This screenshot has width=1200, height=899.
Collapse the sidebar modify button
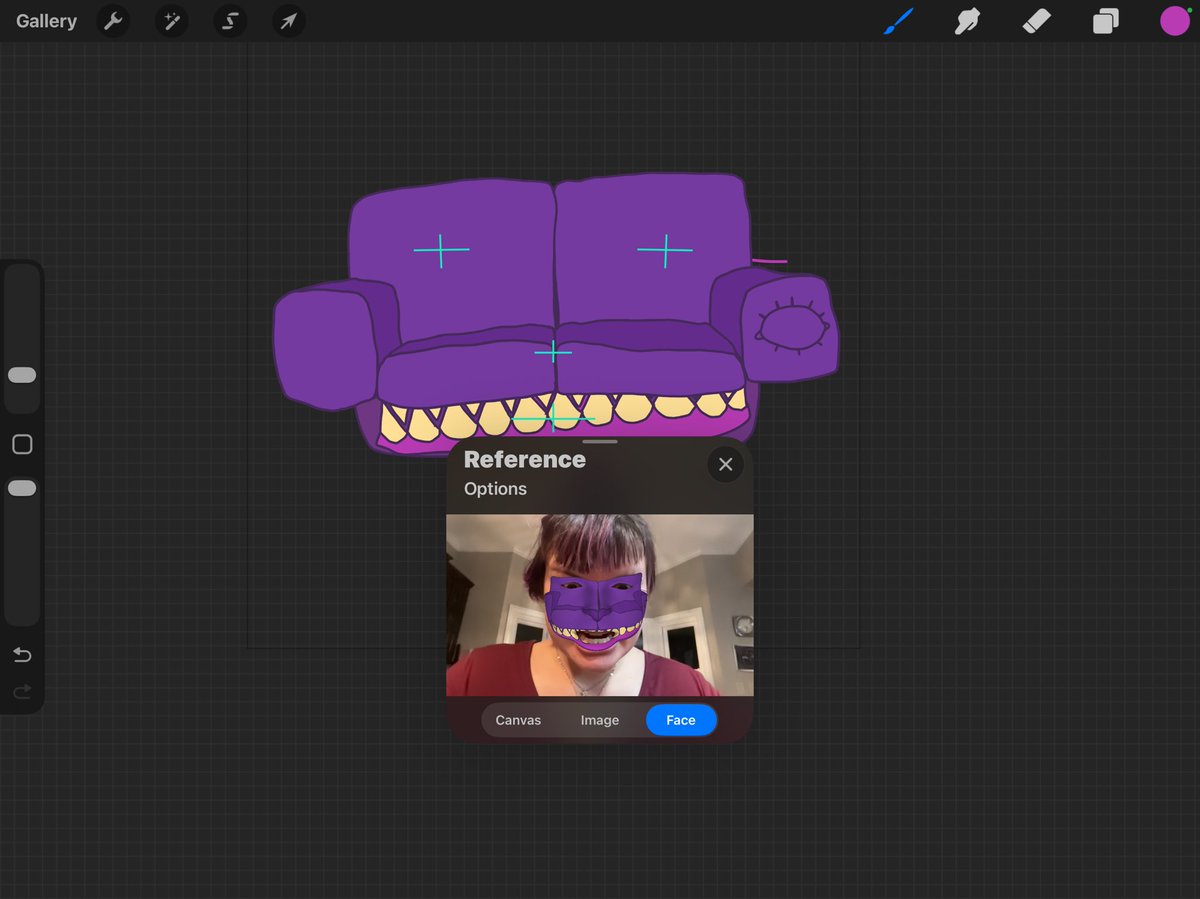click(x=22, y=444)
